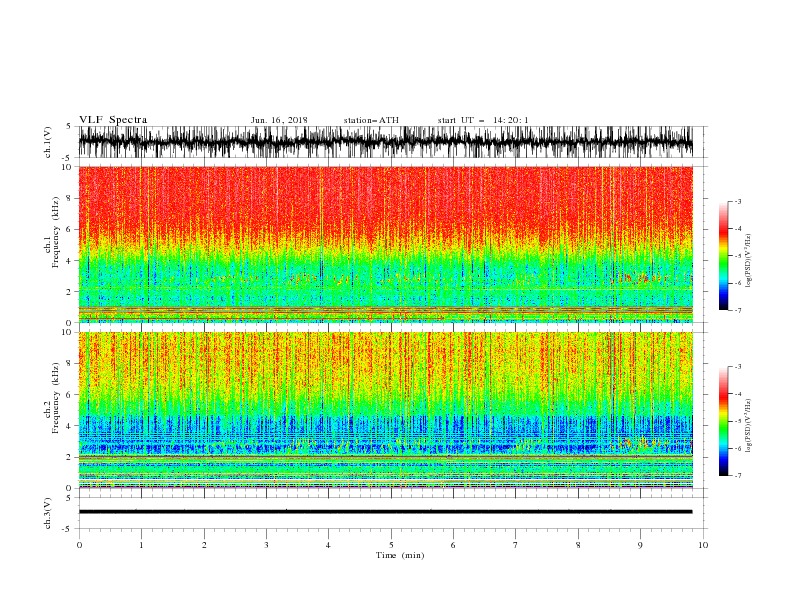Click the ch.1 PSD color scale bar
The height and width of the screenshot is (612, 792).
(x=723, y=256)
